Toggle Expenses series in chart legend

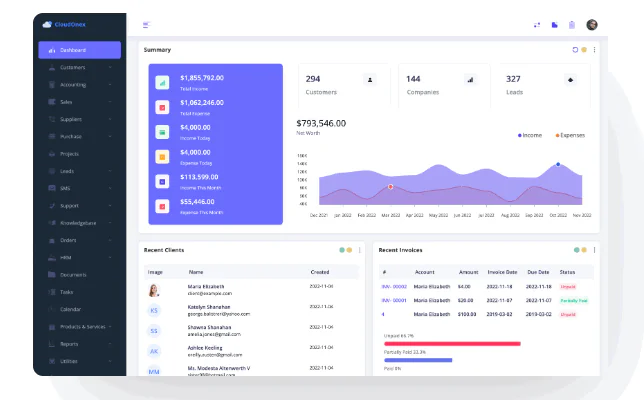[x=570, y=135]
